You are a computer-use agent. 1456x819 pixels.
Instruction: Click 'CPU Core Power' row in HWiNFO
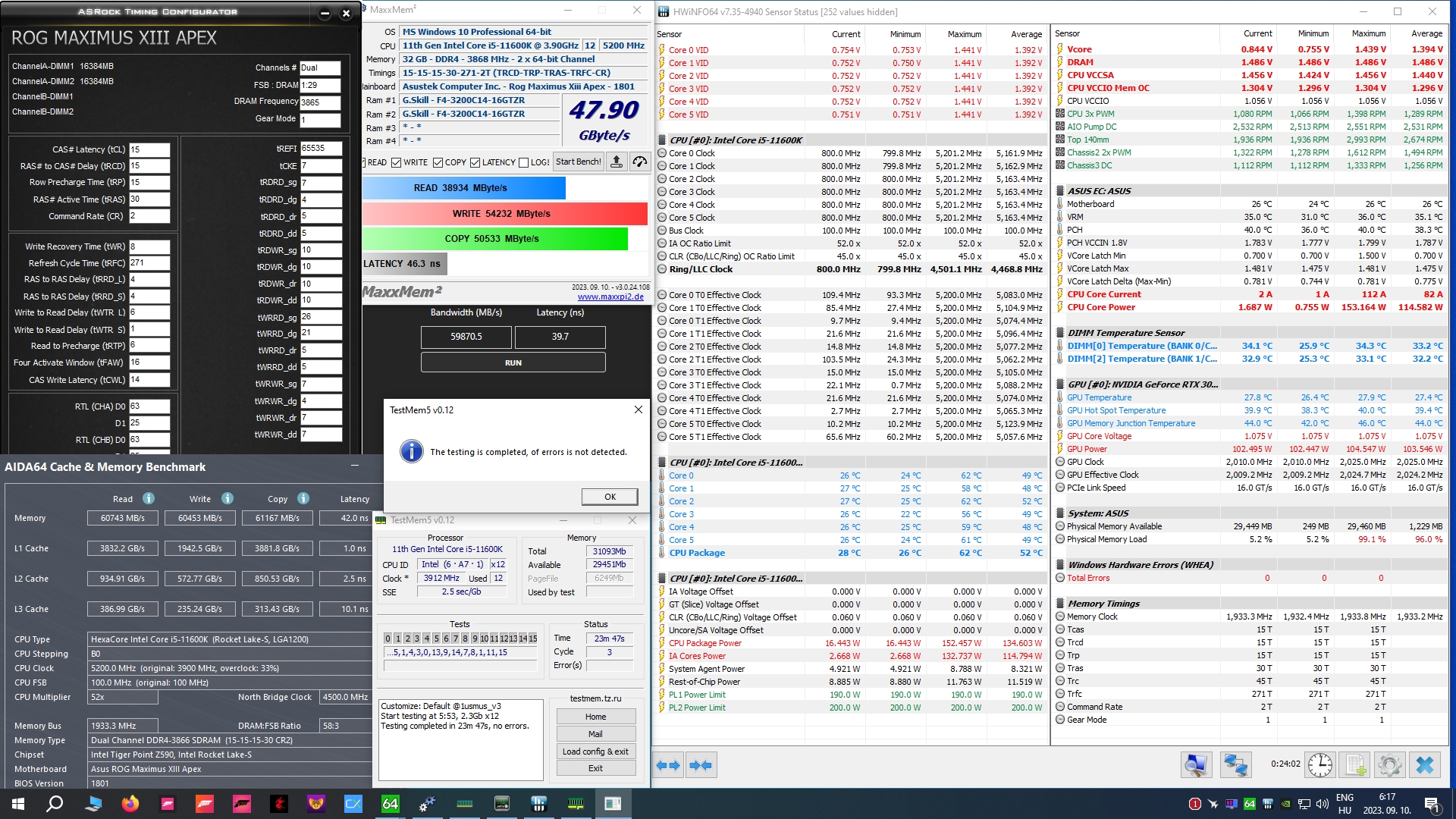coord(1250,307)
